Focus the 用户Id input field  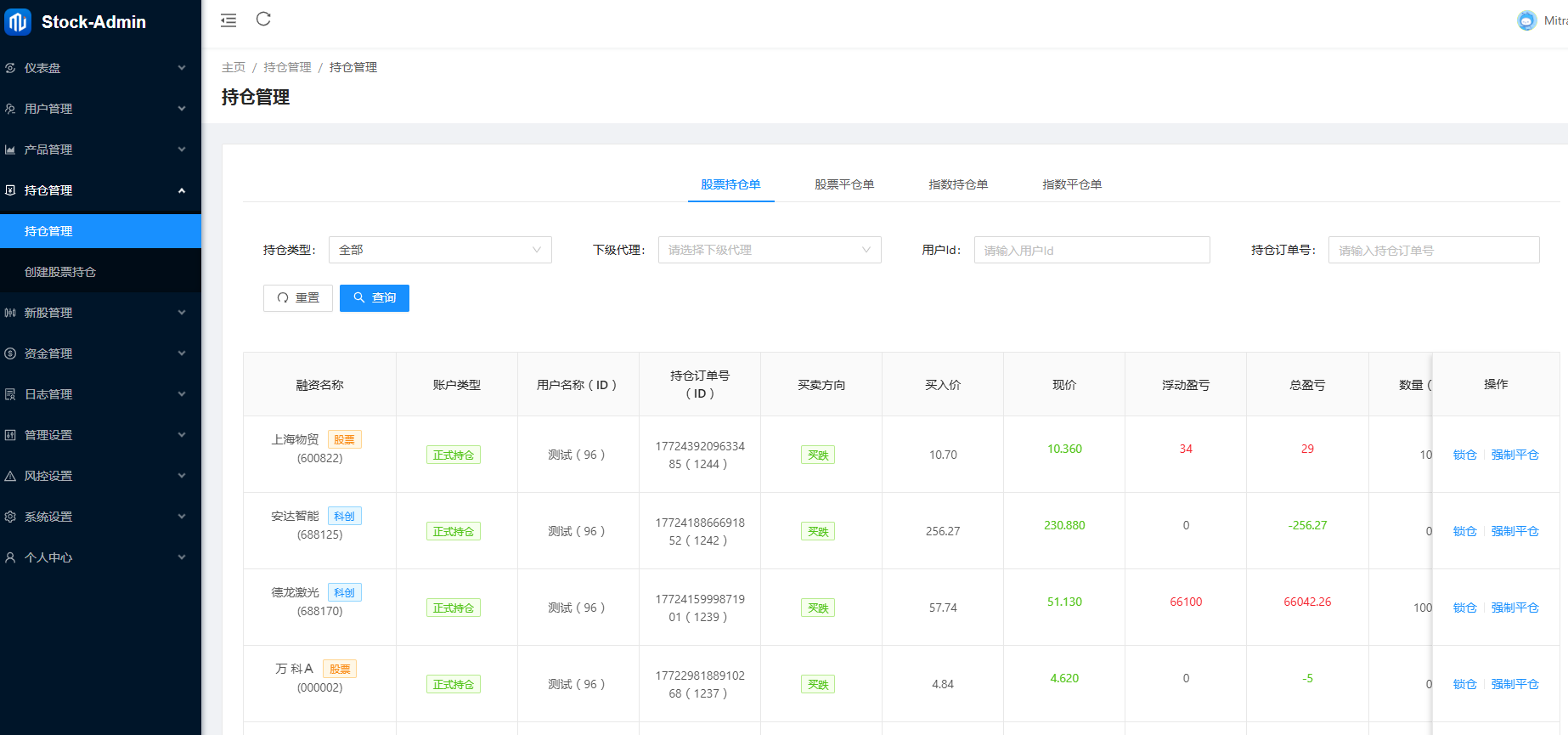1091,251
